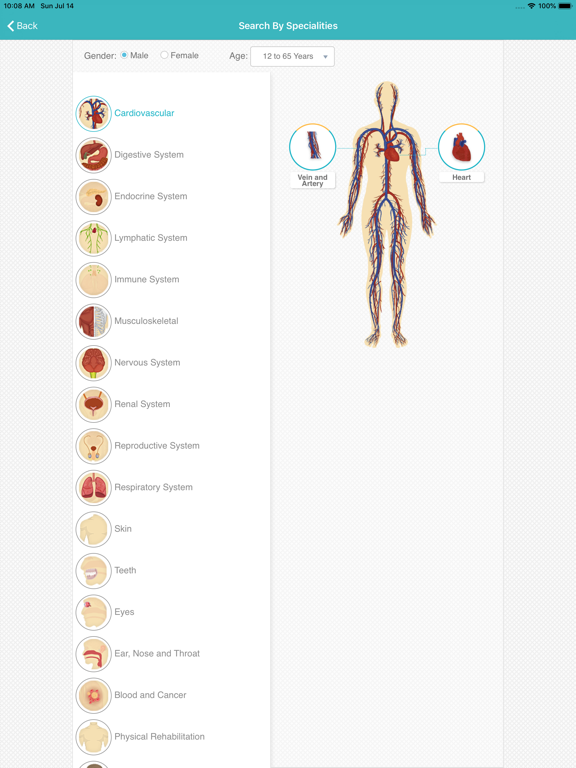Screen dimensions: 576x768
Task: Choose Immune System from the list
Action: 147,280
